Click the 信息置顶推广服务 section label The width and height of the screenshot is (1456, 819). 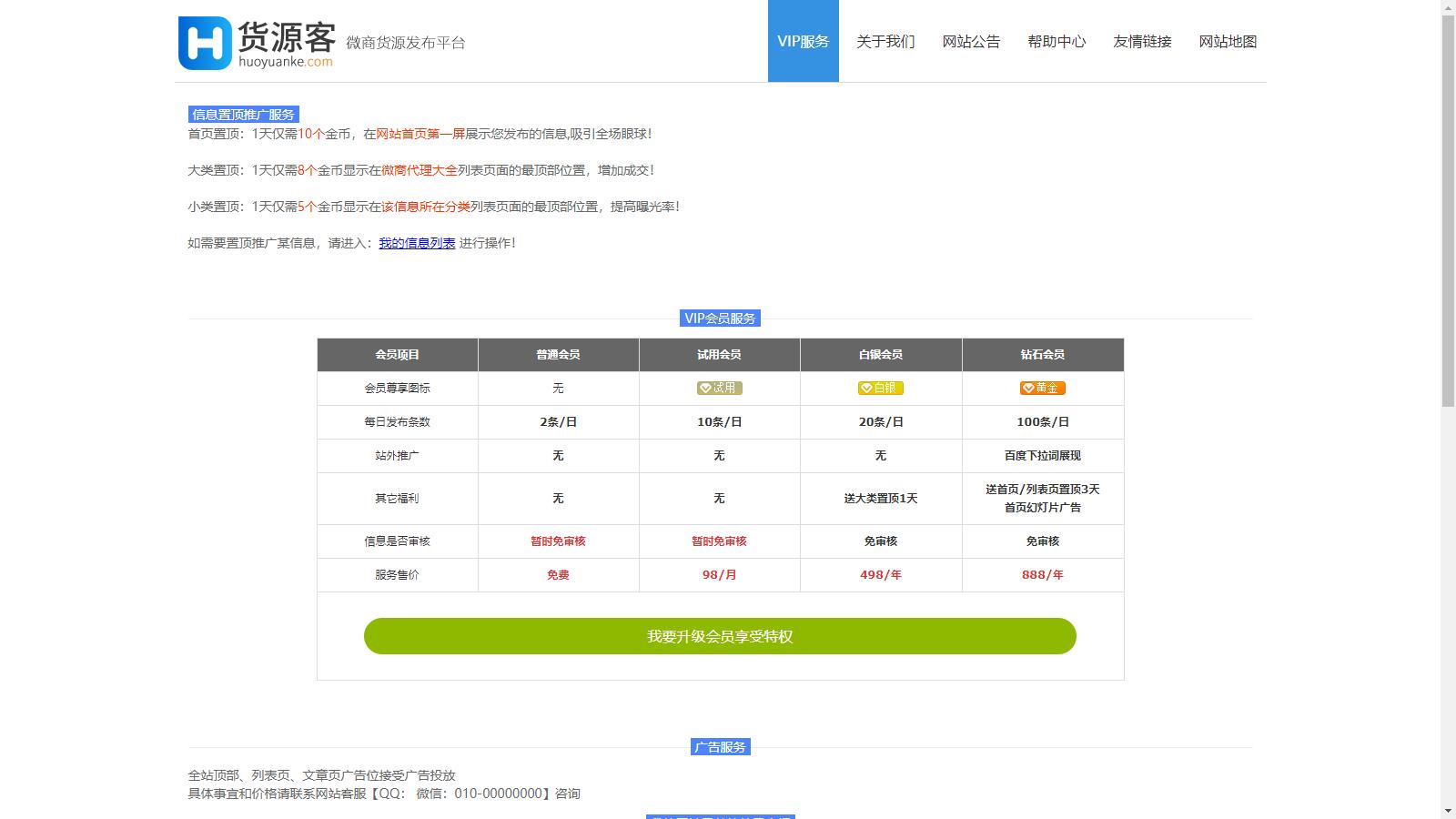243,115
